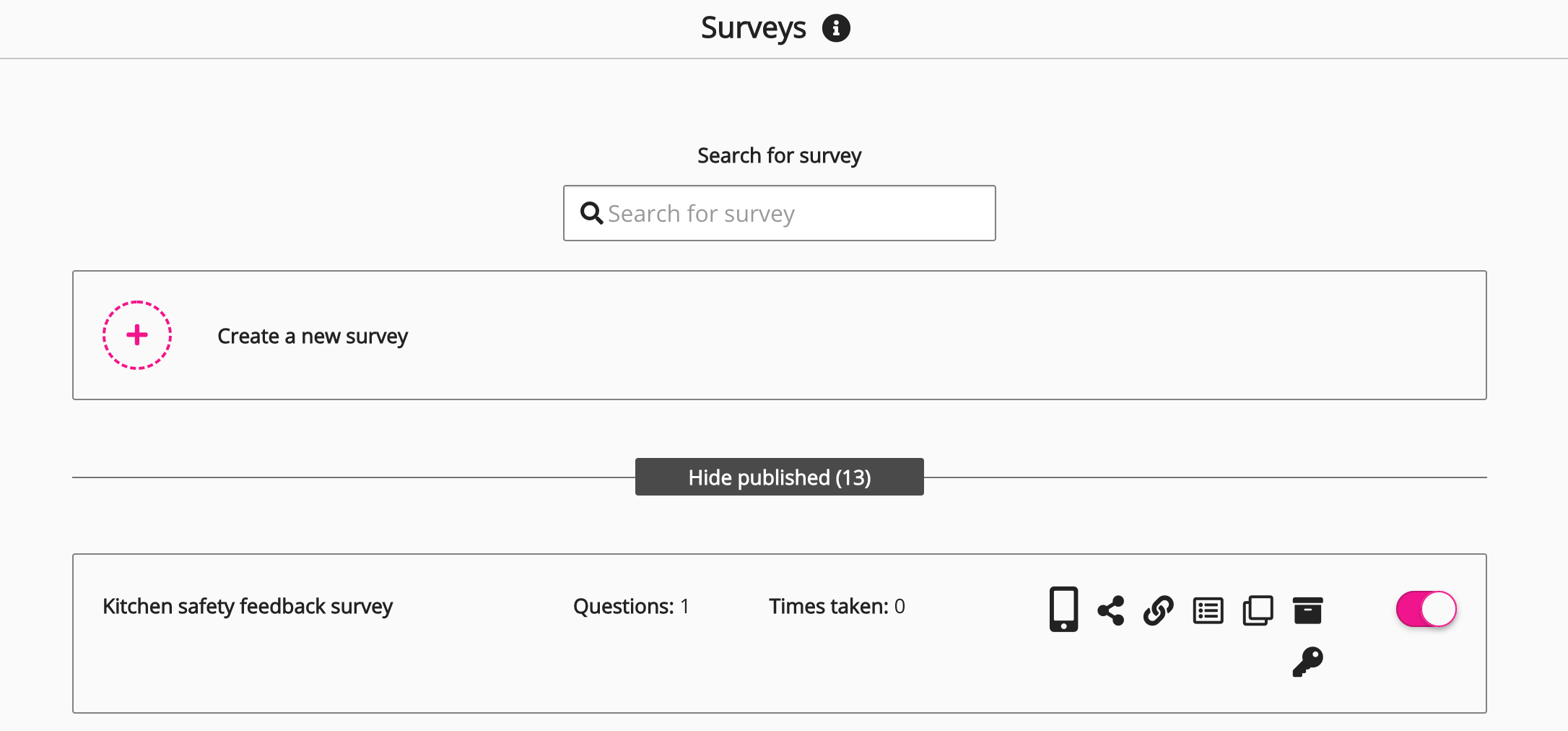Archive the Kitchen safety feedback survey

pyautogui.click(x=1307, y=610)
